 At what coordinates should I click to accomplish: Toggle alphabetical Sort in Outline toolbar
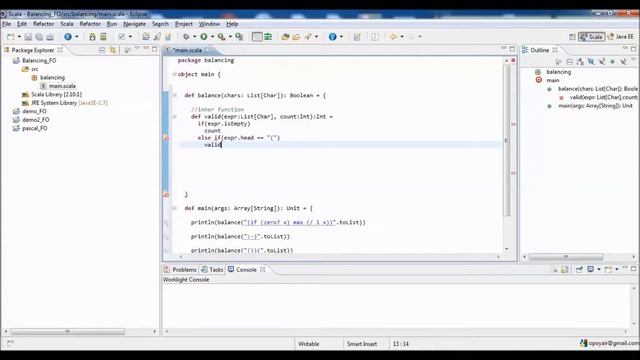580,62
